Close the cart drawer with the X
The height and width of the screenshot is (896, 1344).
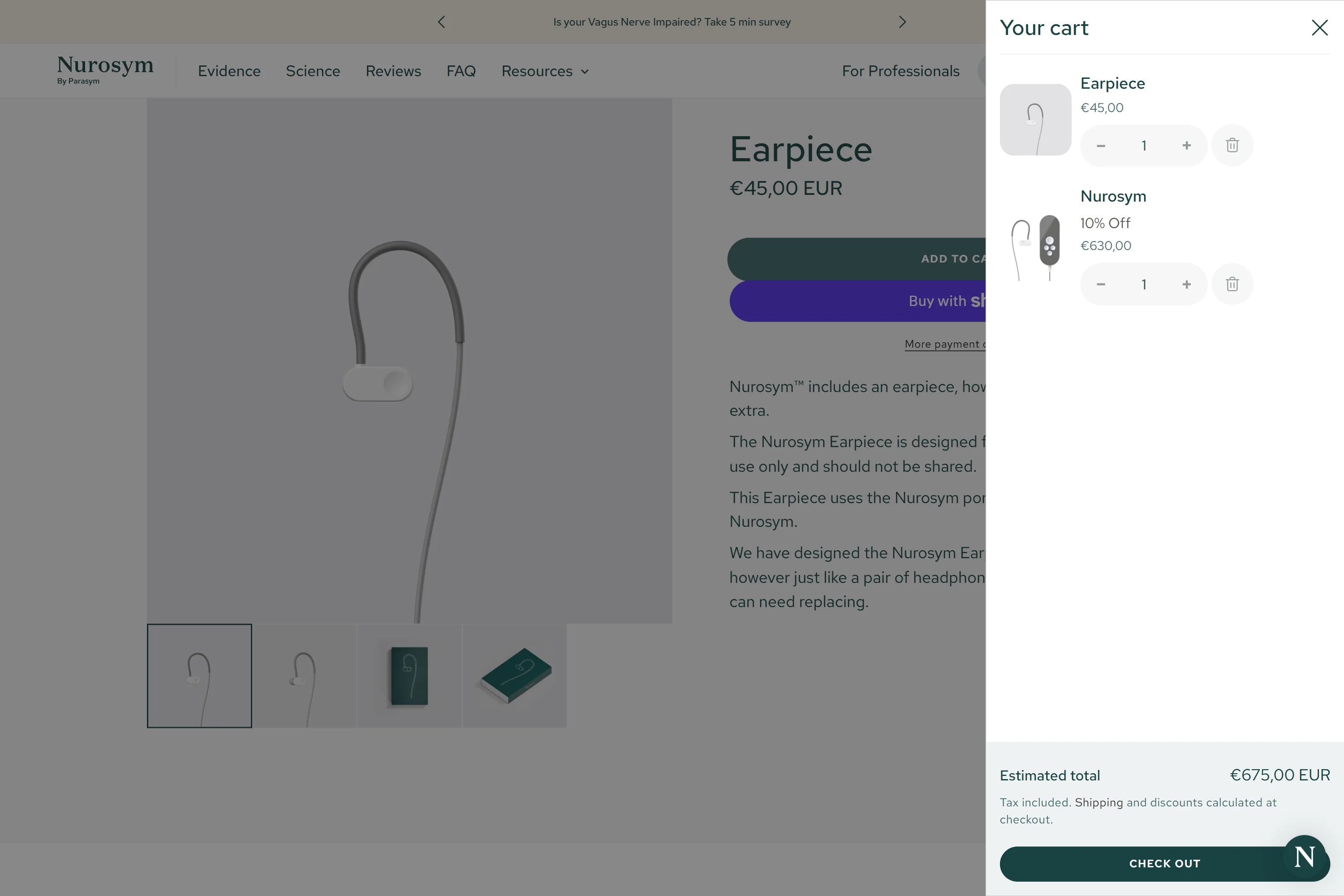1319,27
